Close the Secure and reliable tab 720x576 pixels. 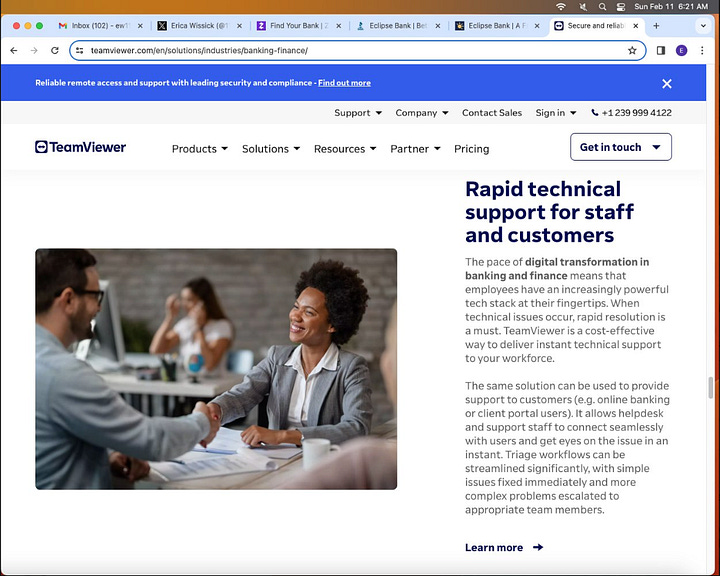(x=636, y=26)
